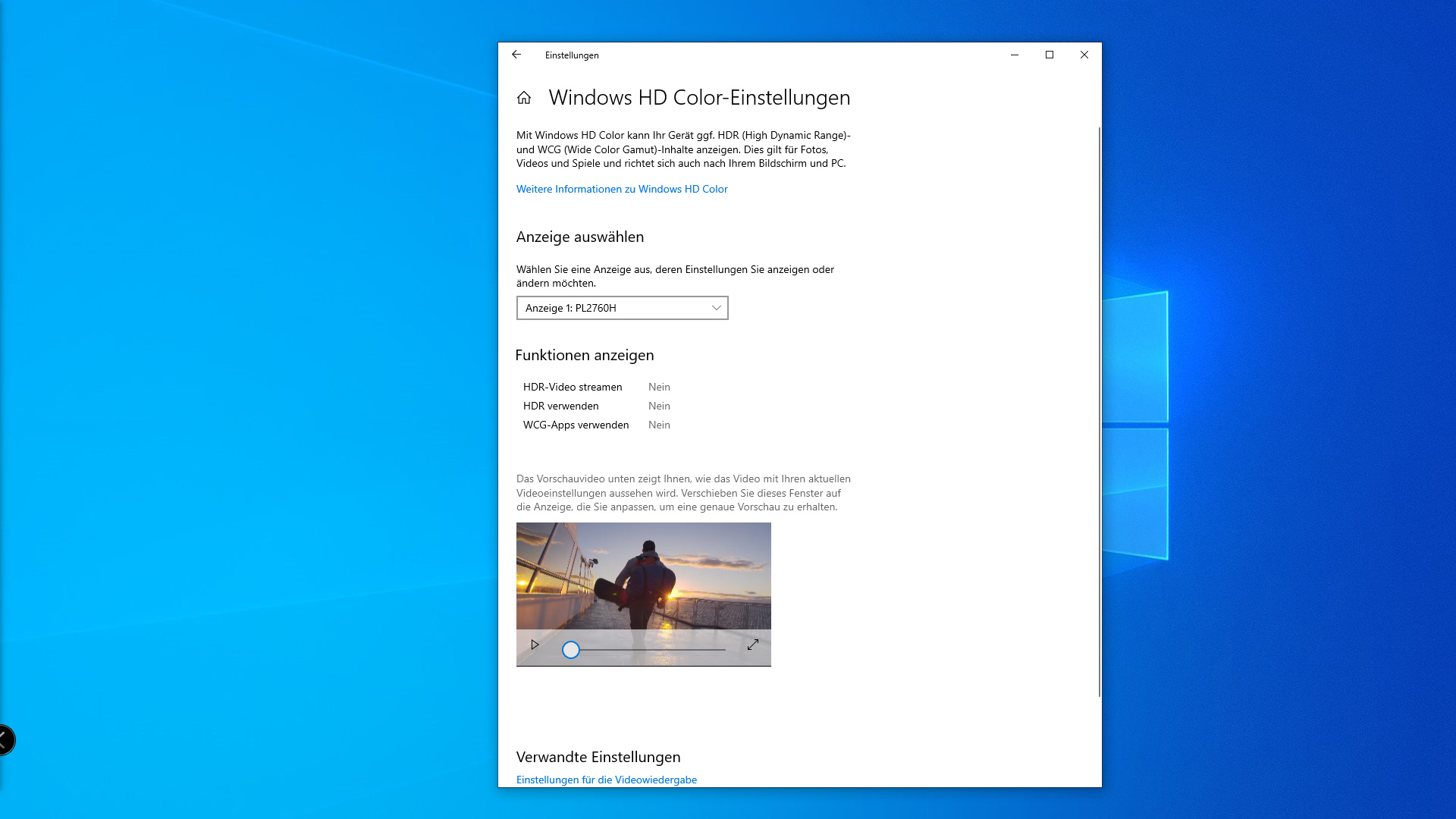Open Weitere Informationen zu Windows HD Color link

pos(622,189)
